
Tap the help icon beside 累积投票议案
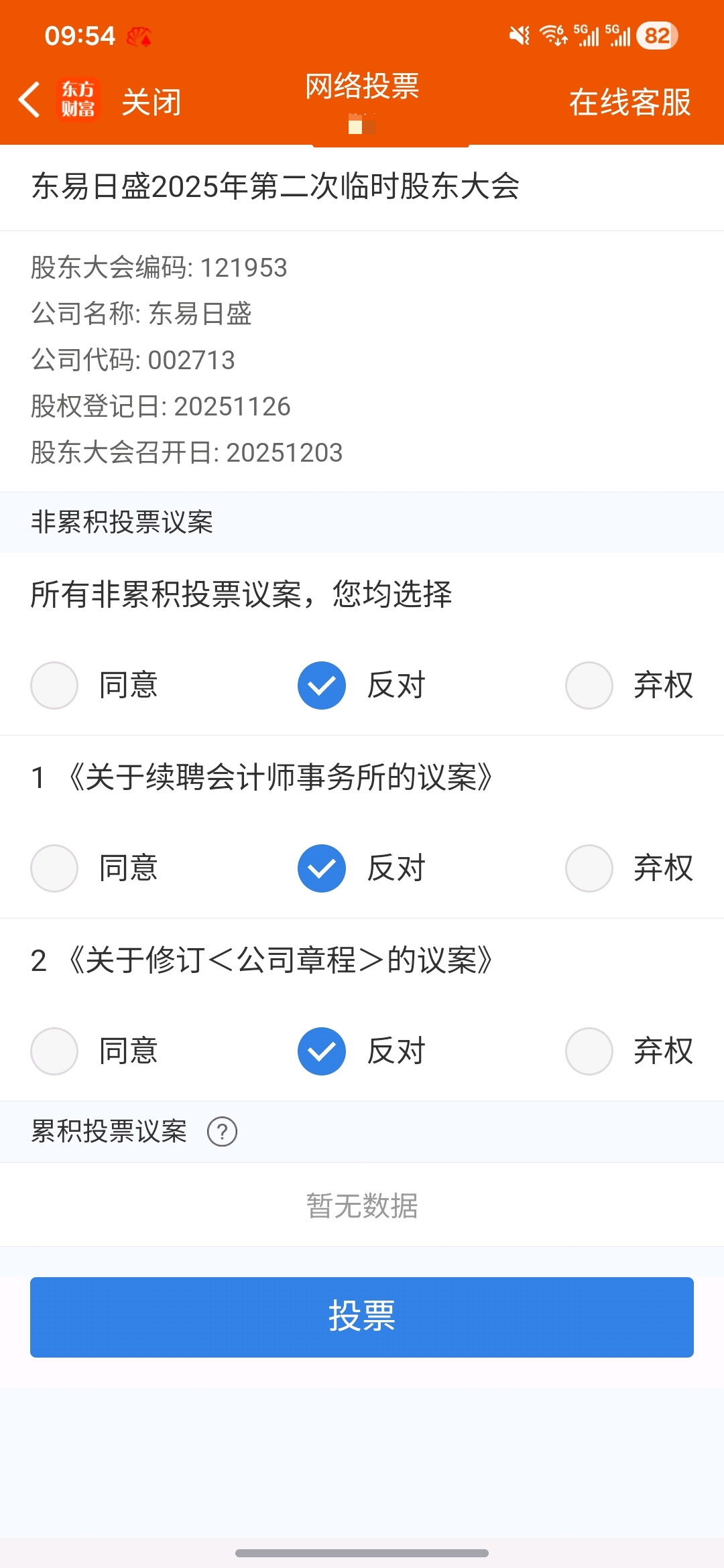click(222, 1132)
